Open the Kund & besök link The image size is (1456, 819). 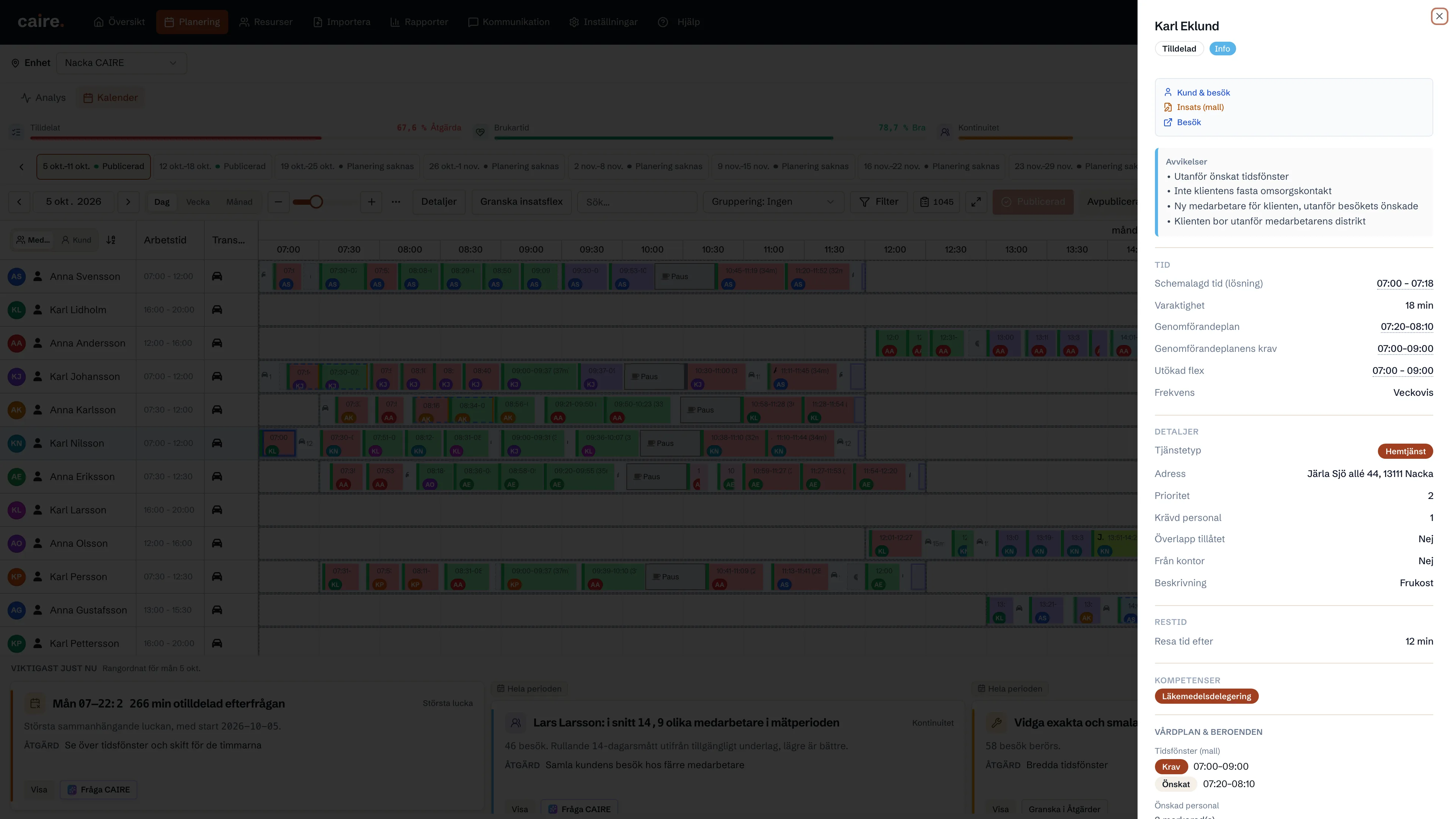pos(1203,93)
